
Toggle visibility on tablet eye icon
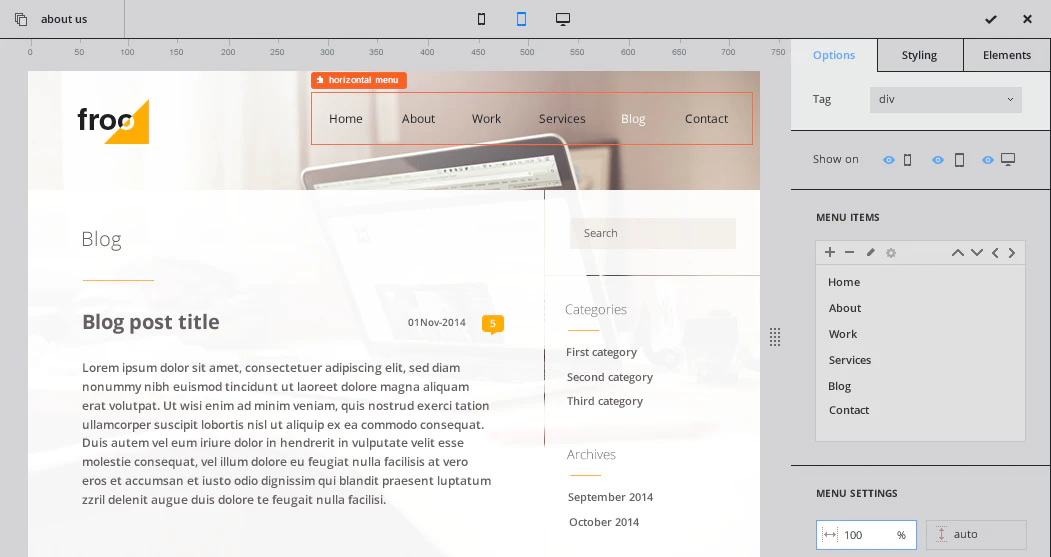pos(938,160)
